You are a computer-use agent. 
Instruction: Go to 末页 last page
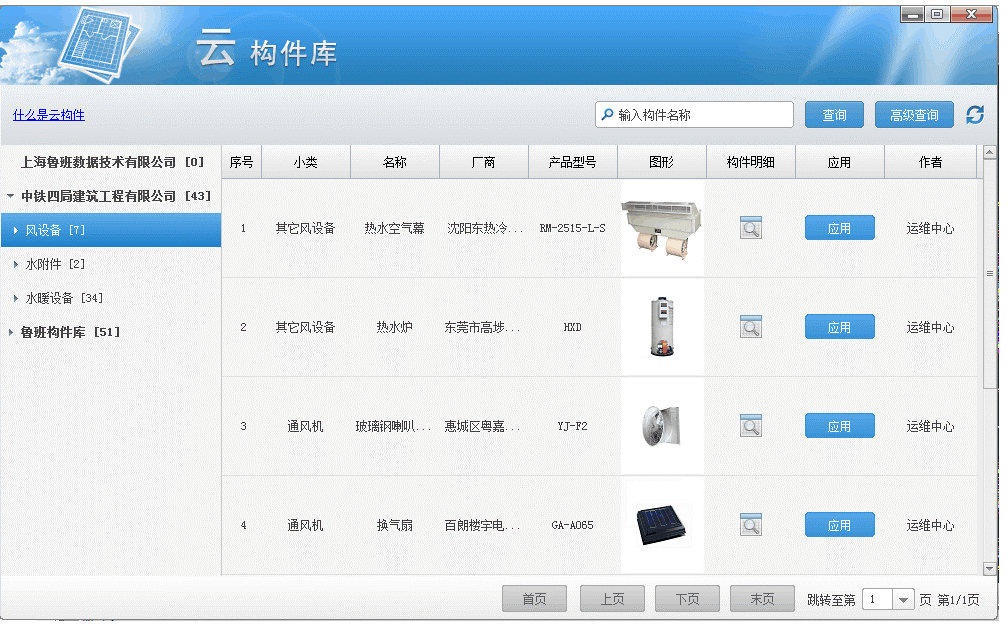coord(762,599)
